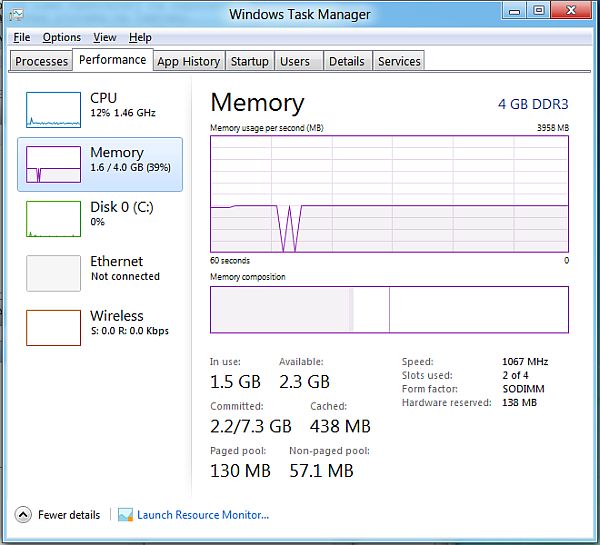
Task: Click the Memory composition bar
Action: [389, 309]
